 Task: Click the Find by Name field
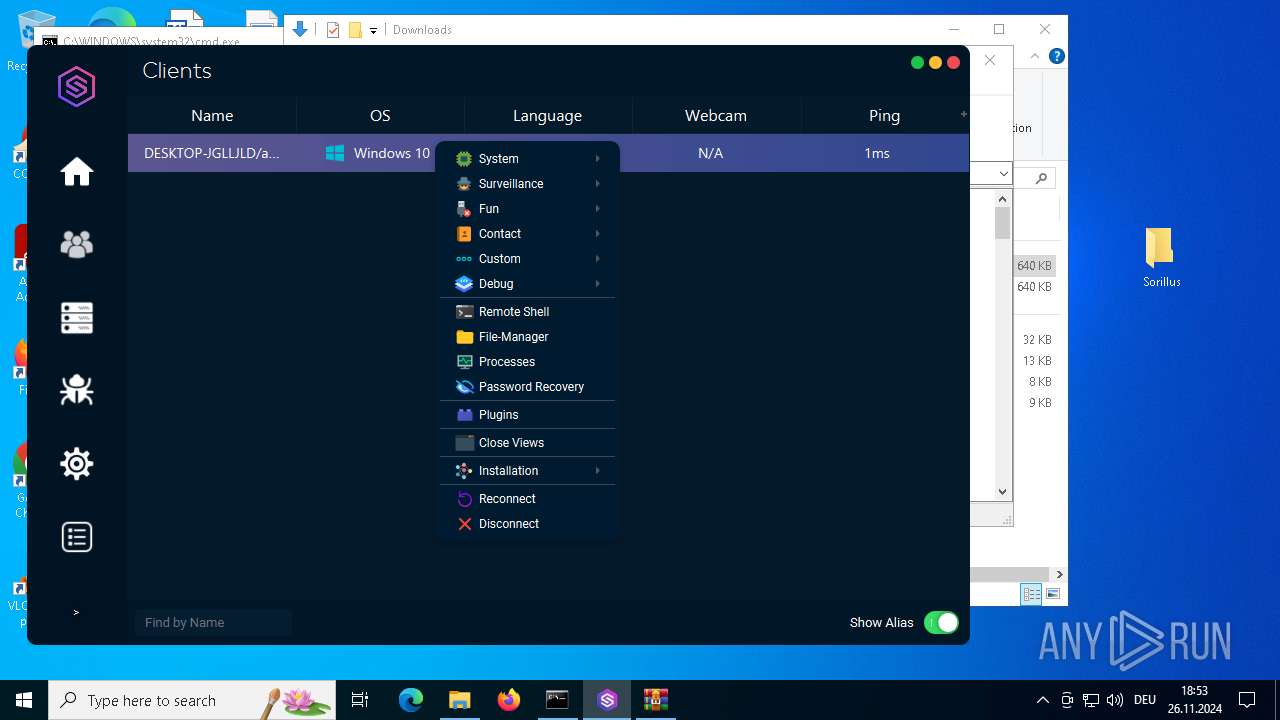[x=213, y=622]
